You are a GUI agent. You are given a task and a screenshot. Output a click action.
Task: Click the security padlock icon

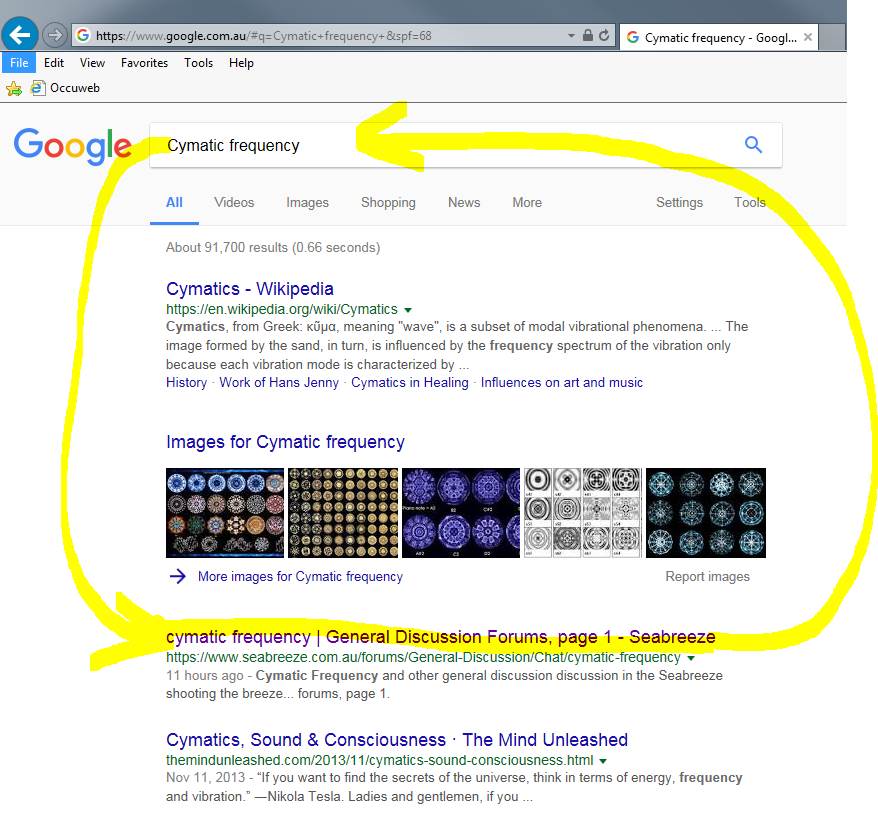[588, 35]
